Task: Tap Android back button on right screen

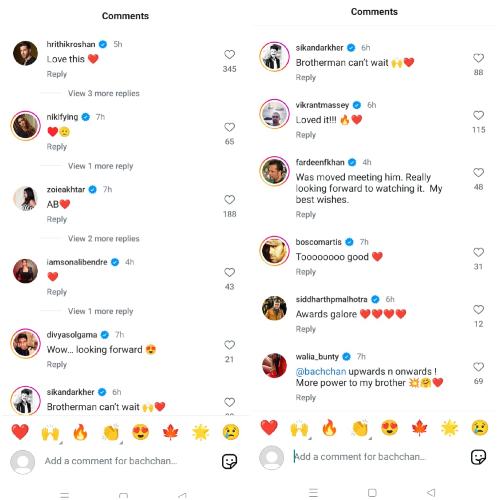Action: click(x=431, y=492)
